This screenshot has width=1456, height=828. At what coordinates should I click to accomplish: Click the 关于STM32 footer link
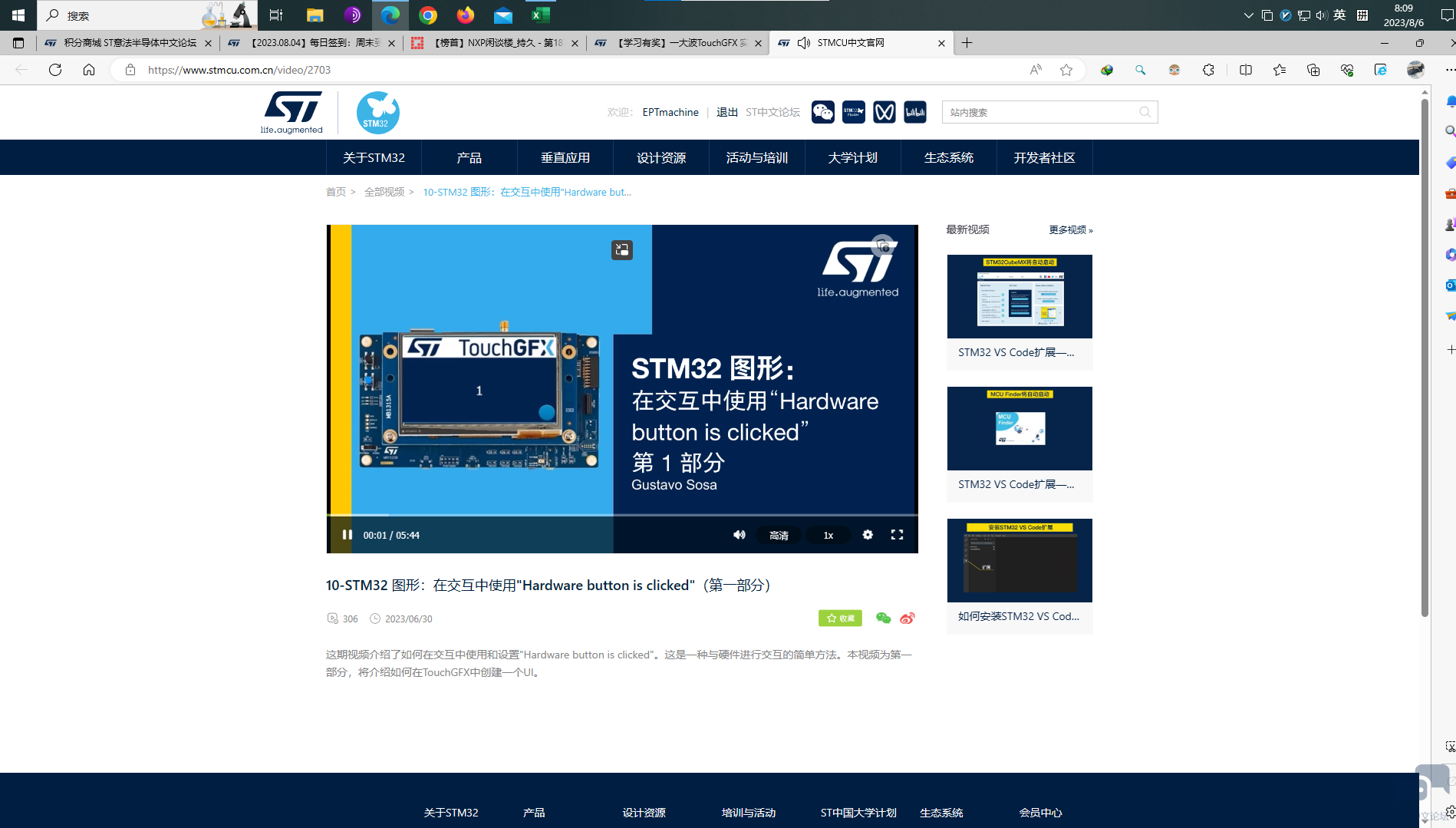(x=451, y=813)
